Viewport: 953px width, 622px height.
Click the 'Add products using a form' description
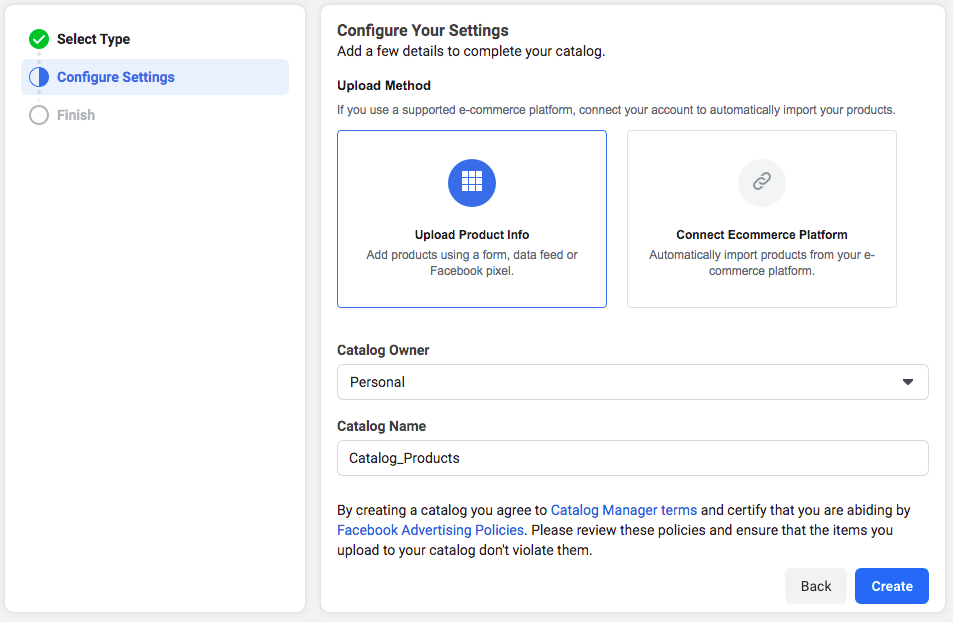(472, 263)
